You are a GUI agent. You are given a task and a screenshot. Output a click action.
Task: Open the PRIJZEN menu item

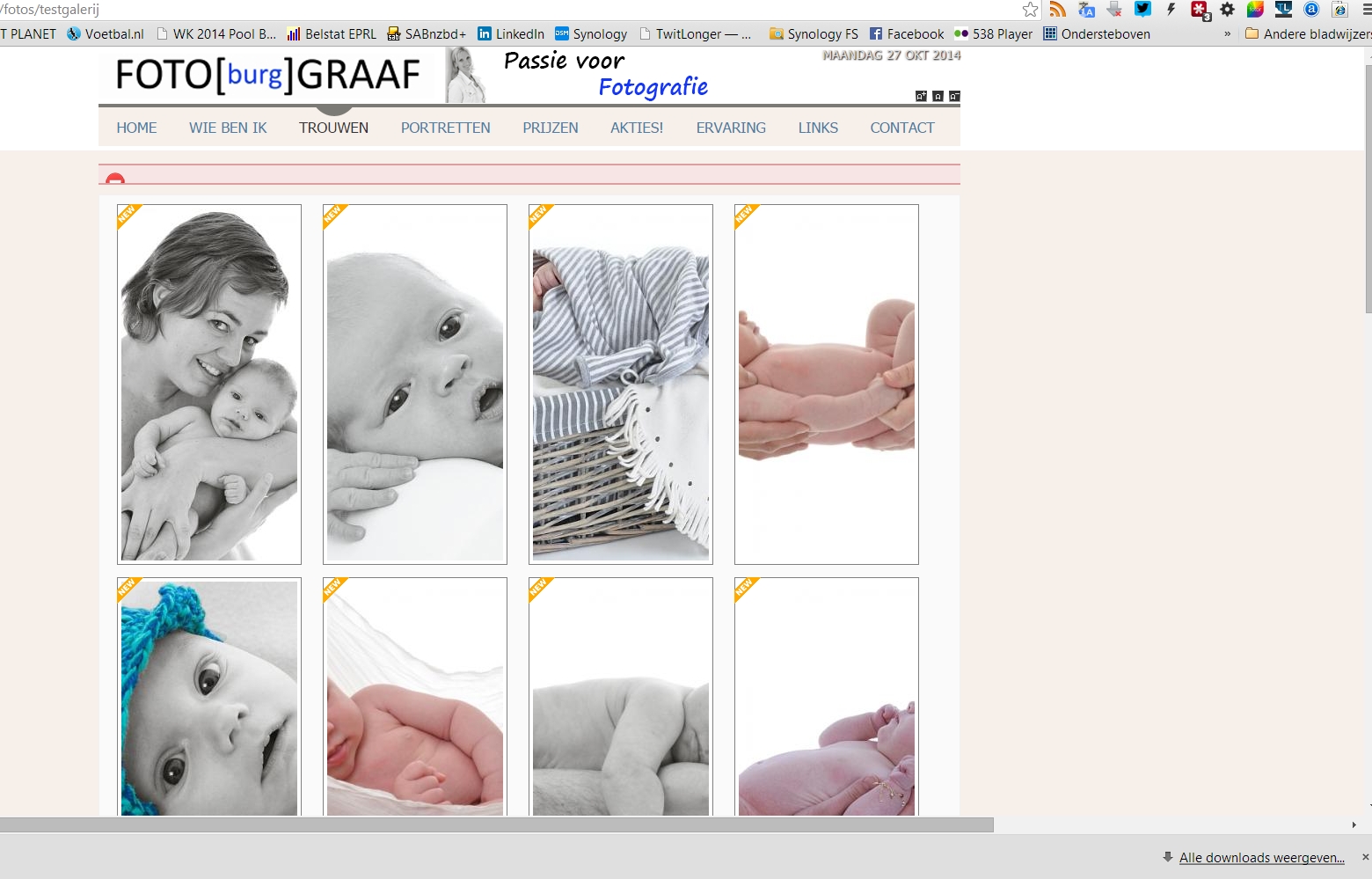click(551, 128)
